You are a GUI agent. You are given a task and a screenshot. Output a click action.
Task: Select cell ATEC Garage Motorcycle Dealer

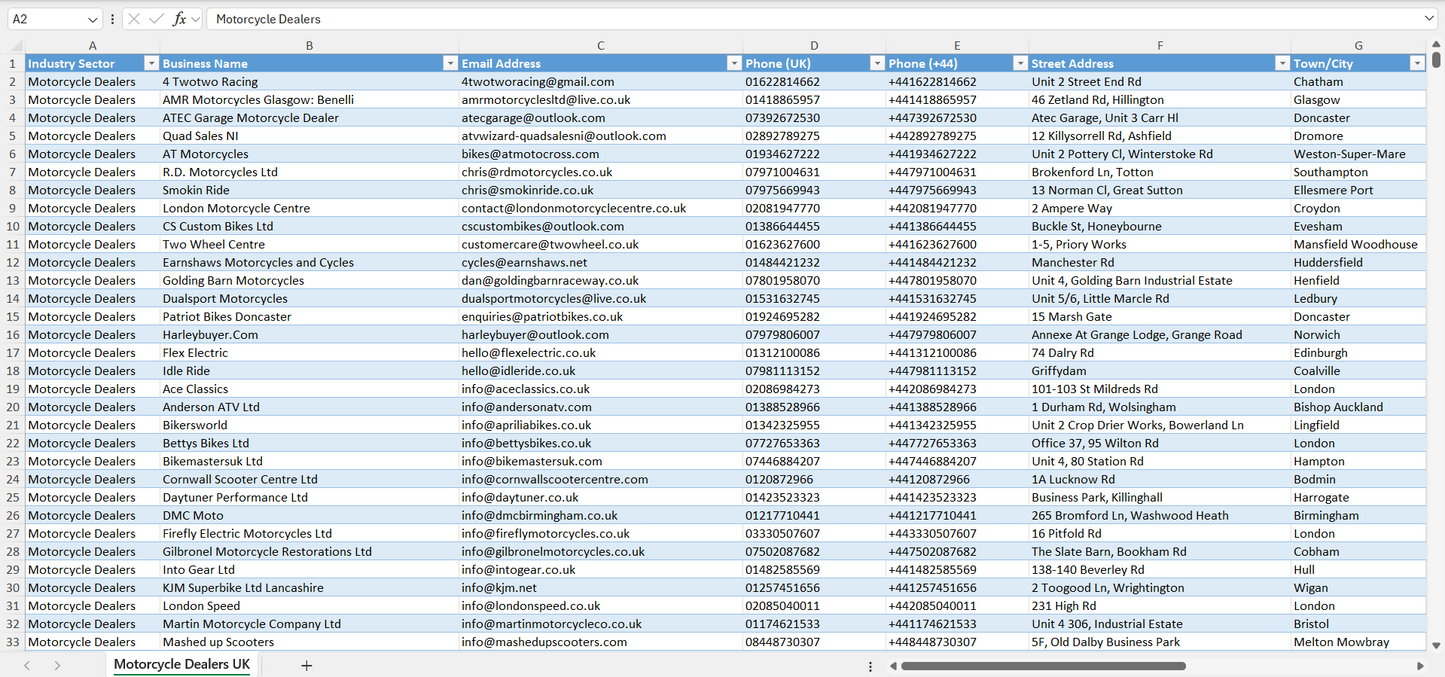309,118
